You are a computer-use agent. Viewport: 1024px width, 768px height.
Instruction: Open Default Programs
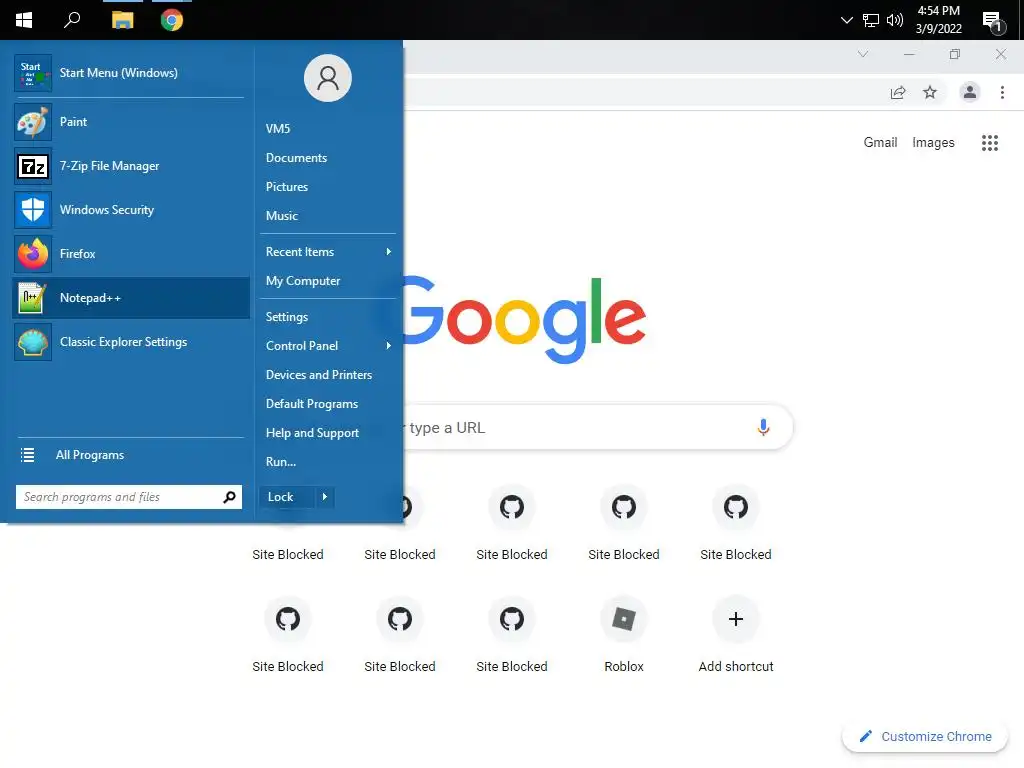(328, 404)
